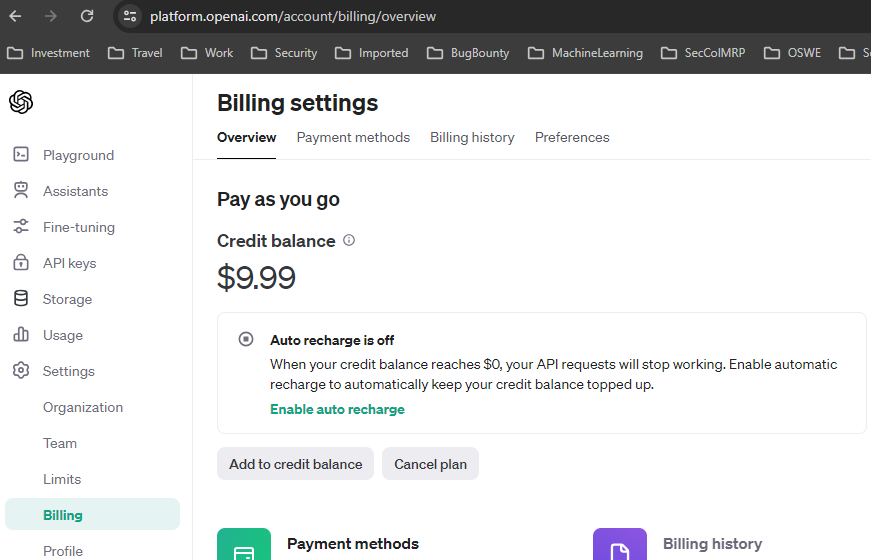This screenshot has width=871, height=560.
Task: Click the Credit balance info icon
Action: coord(349,240)
